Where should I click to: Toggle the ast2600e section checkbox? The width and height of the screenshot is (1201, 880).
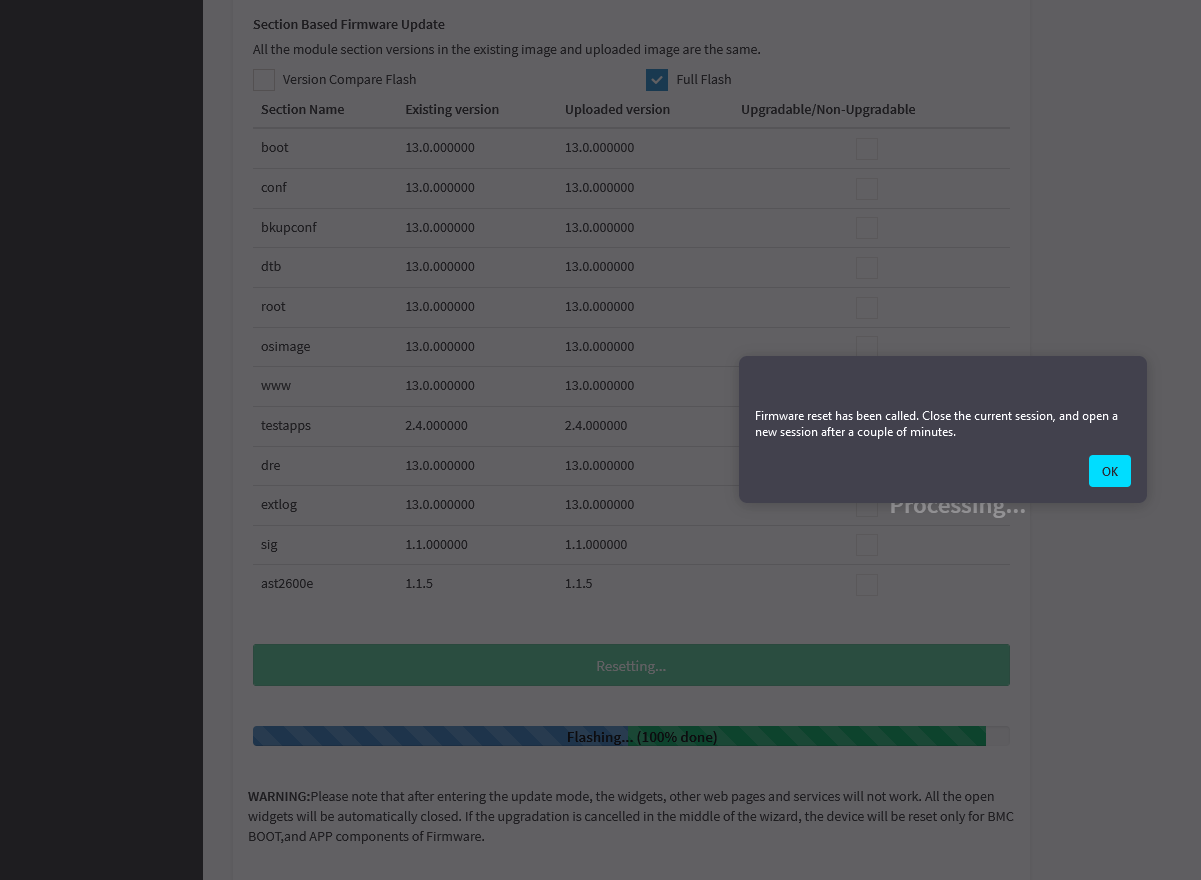point(867,585)
